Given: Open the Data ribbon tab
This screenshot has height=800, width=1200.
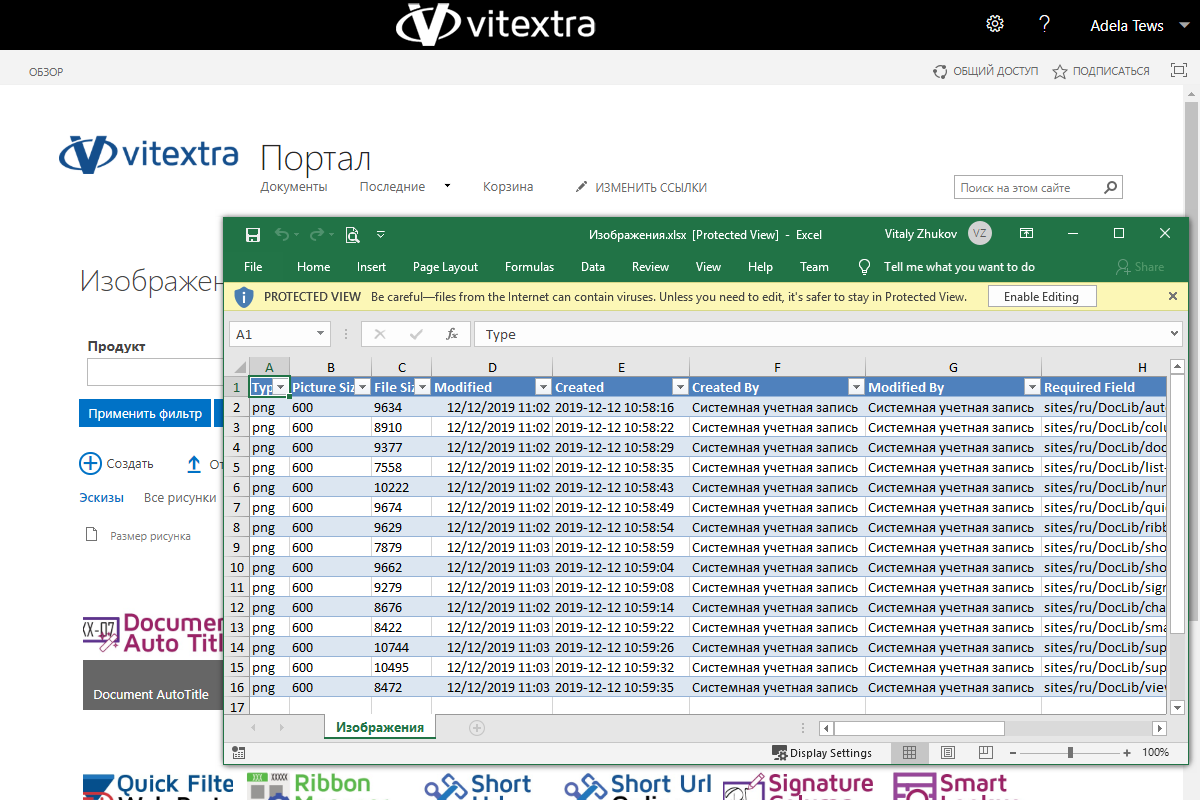Looking at the screenshot, I should 593,267.
